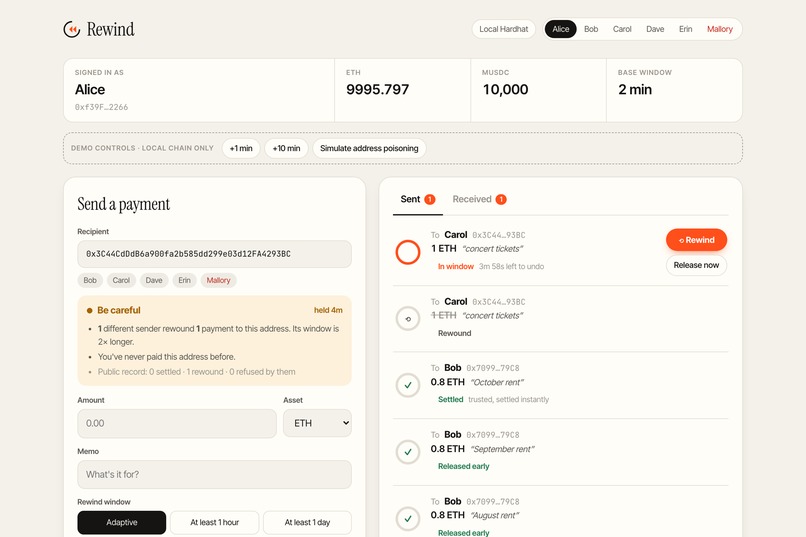Viewport: 806px width, 537px height.
Task: Click the Be careful warning dot
Action: tap(89, 310)
